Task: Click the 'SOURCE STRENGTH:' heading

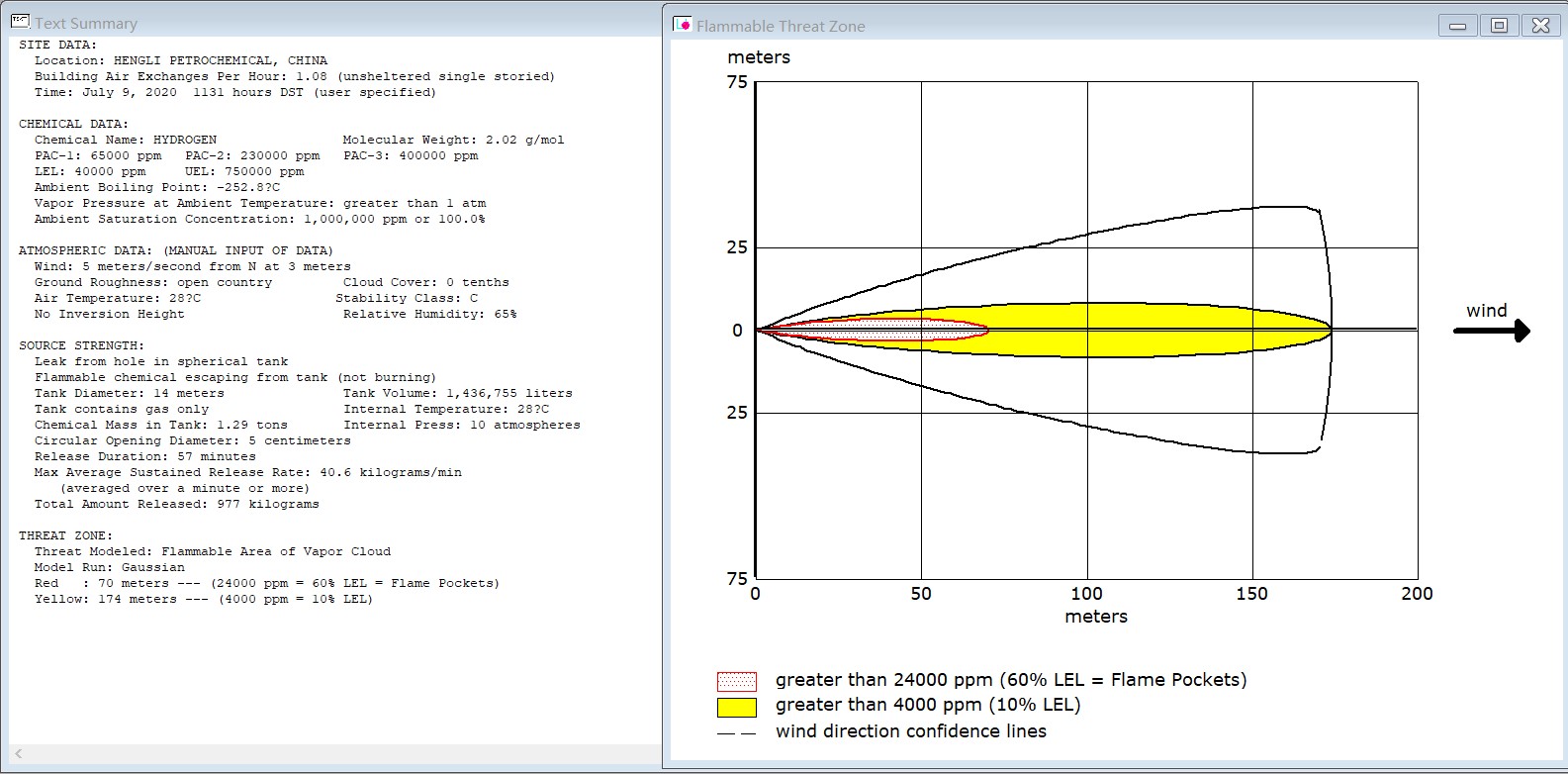Action: click(x=82, y=345)
